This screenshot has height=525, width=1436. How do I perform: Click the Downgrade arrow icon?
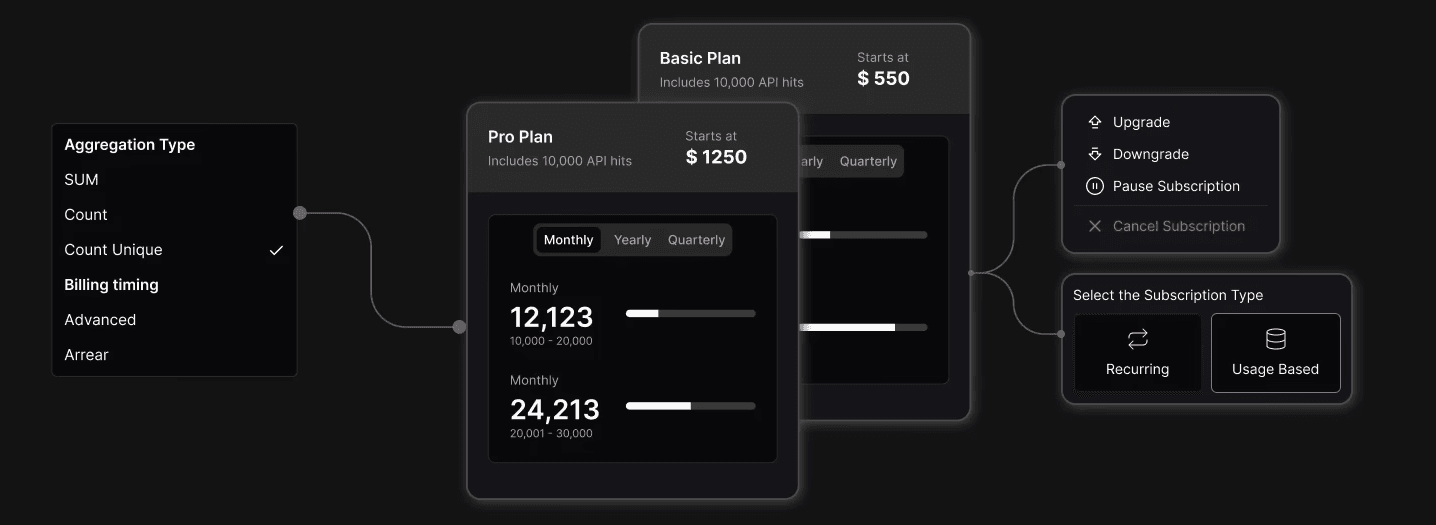[1094, 154]
